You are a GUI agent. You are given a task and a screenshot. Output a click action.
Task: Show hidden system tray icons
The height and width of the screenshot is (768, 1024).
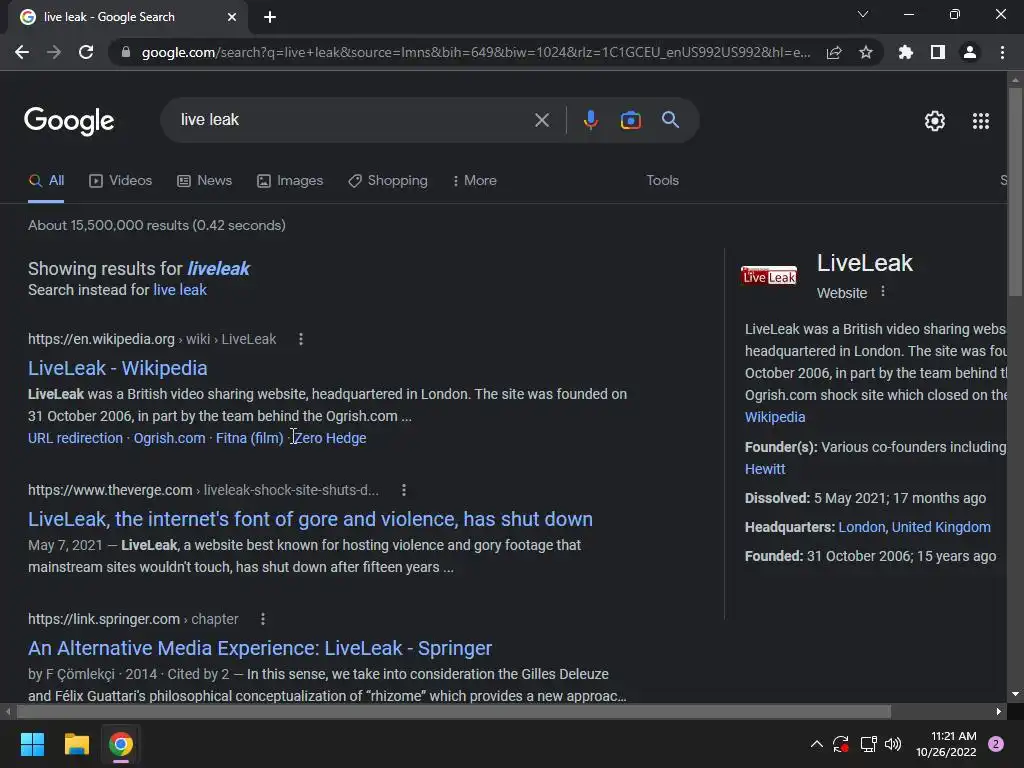coord(816,744)
